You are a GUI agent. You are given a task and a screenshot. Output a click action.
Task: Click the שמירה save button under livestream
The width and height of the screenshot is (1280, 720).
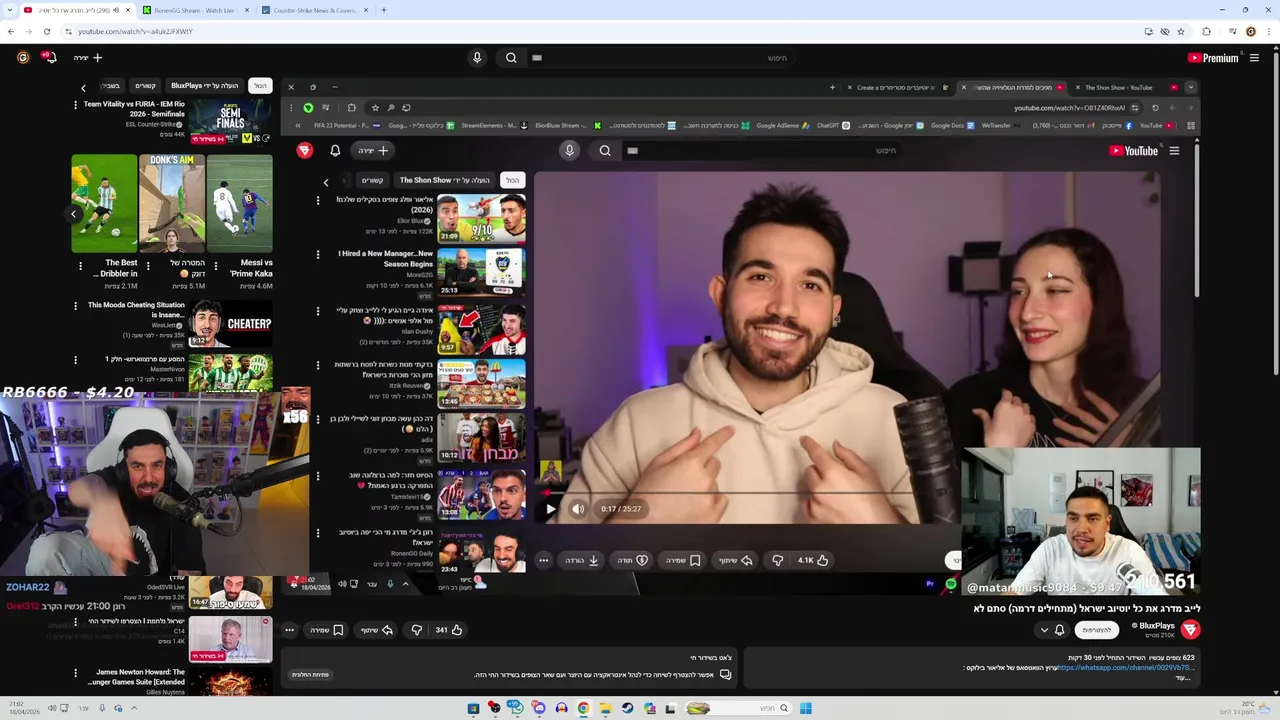click(x=327, y=630)
